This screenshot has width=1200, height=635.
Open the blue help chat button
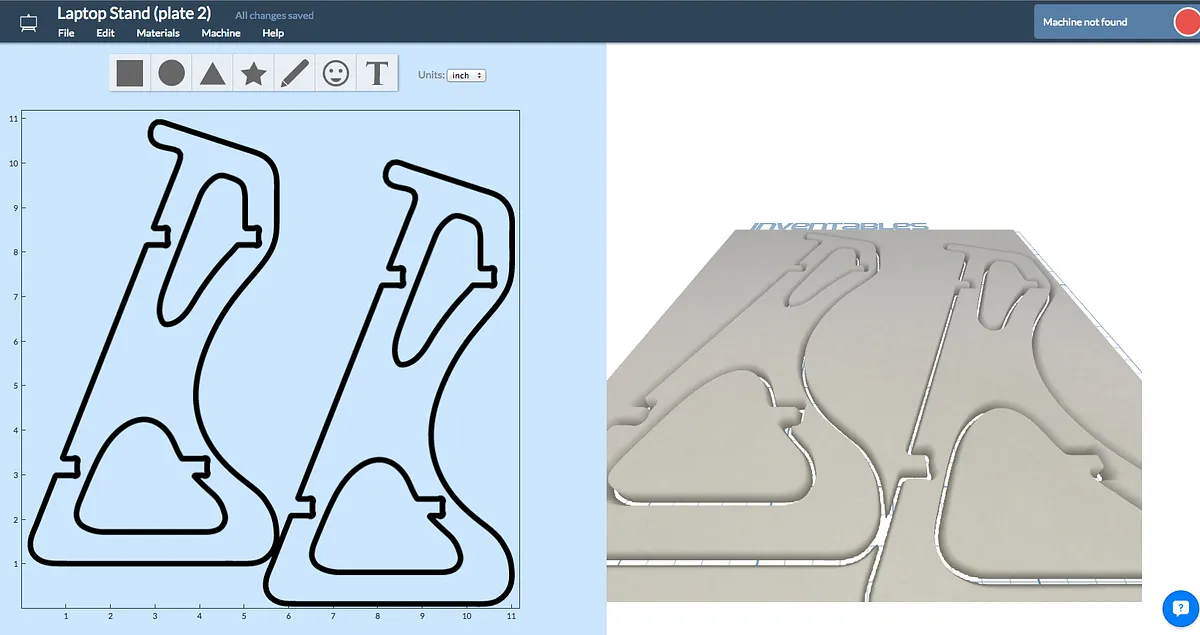tap(1180, 607)
